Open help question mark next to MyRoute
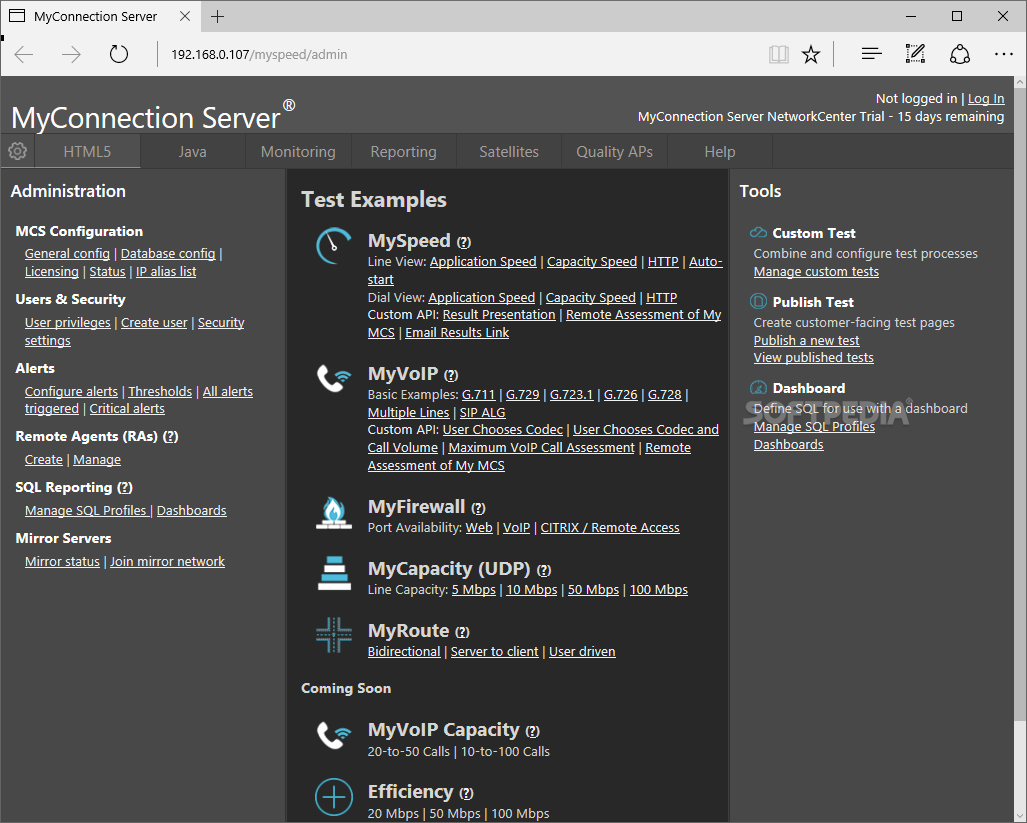This screenshot has width=1027, height=823. click(x=462, y=632)
